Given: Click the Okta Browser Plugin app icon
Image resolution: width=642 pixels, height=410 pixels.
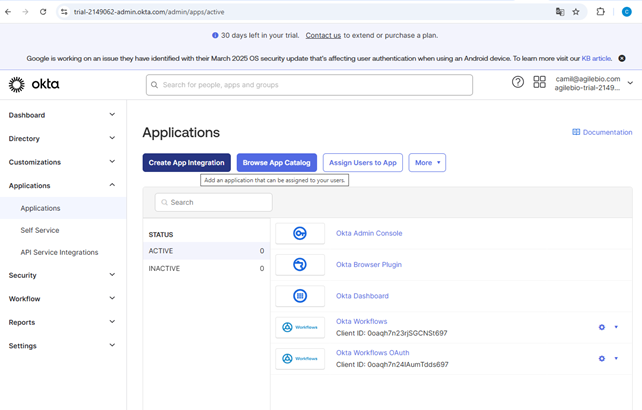Looking at the screenshot, I should tap(300, 265).
